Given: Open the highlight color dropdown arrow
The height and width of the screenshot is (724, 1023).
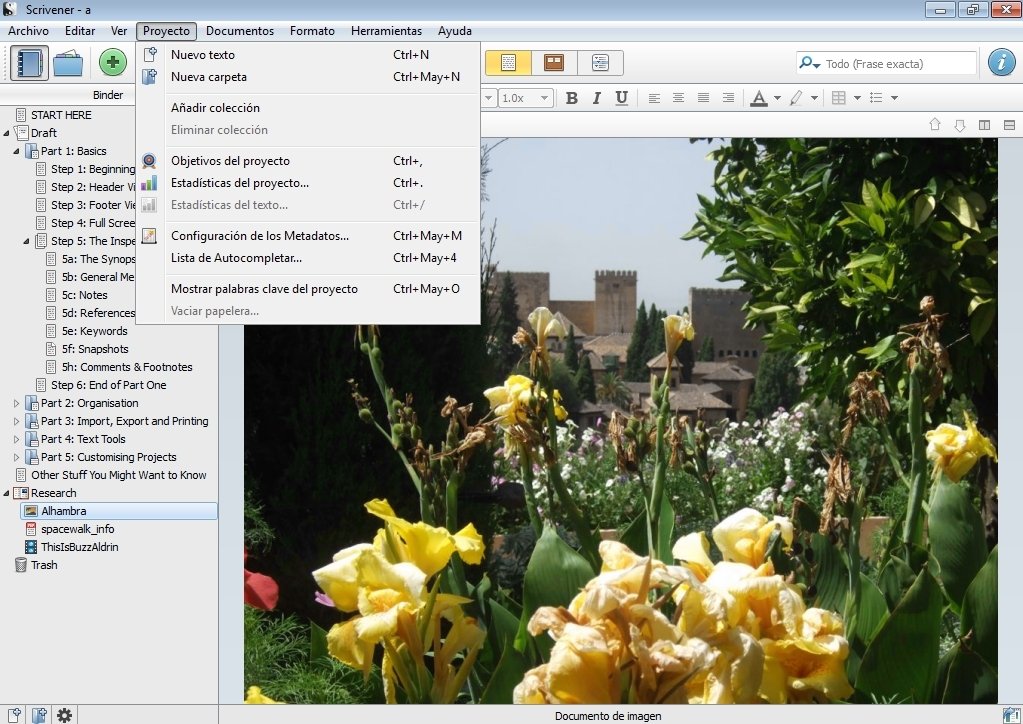Looking at the screenshot, I should [814, 98].
